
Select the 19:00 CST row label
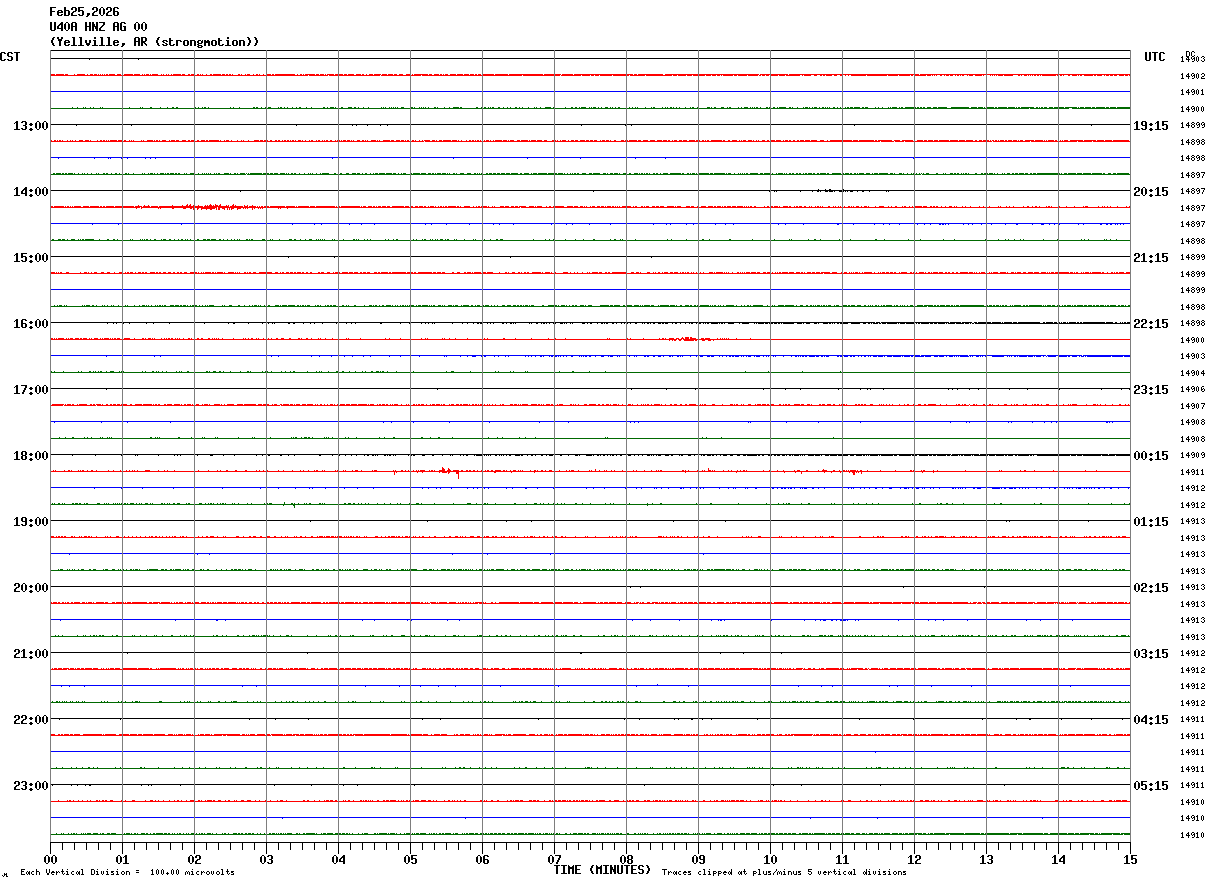pyautogui.click(x=31, y=522)
